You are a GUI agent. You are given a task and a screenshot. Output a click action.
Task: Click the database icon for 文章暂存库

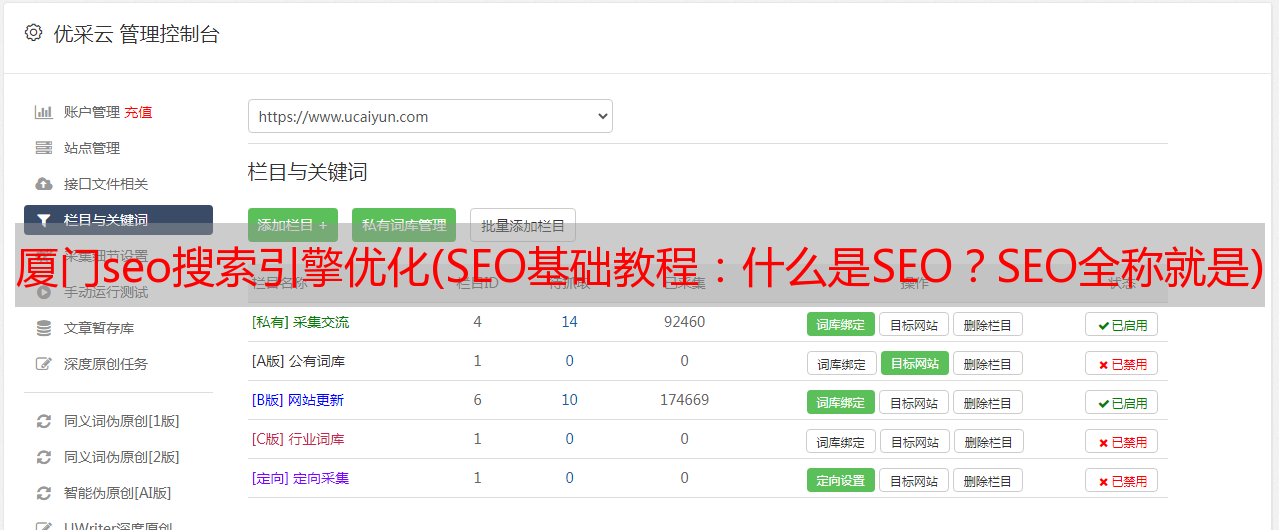pos(44,328)
